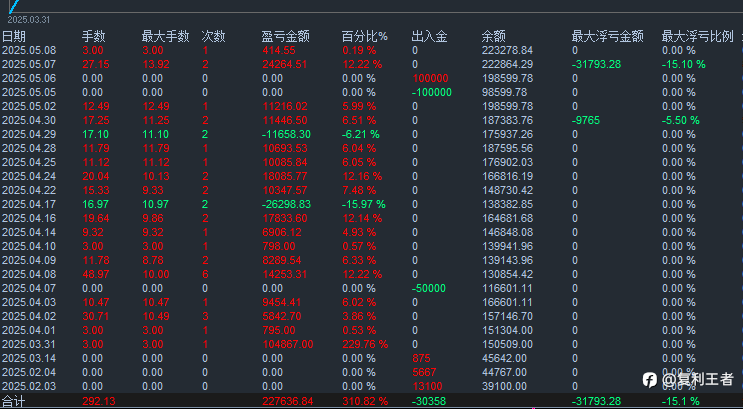
Task: Click total percentage 310.82 %
Action: pos(365,401)
